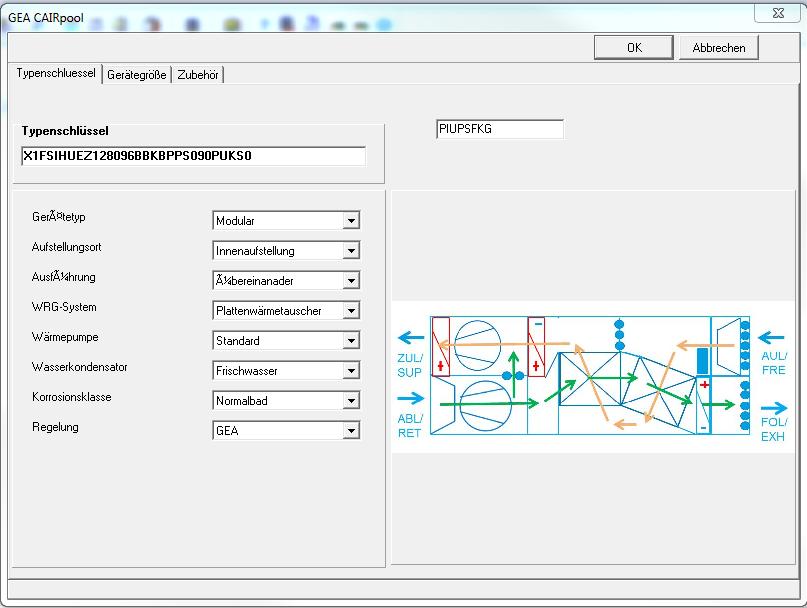Click the upper fan circle in diagram

pyautogui.click(x=478, y=345)
